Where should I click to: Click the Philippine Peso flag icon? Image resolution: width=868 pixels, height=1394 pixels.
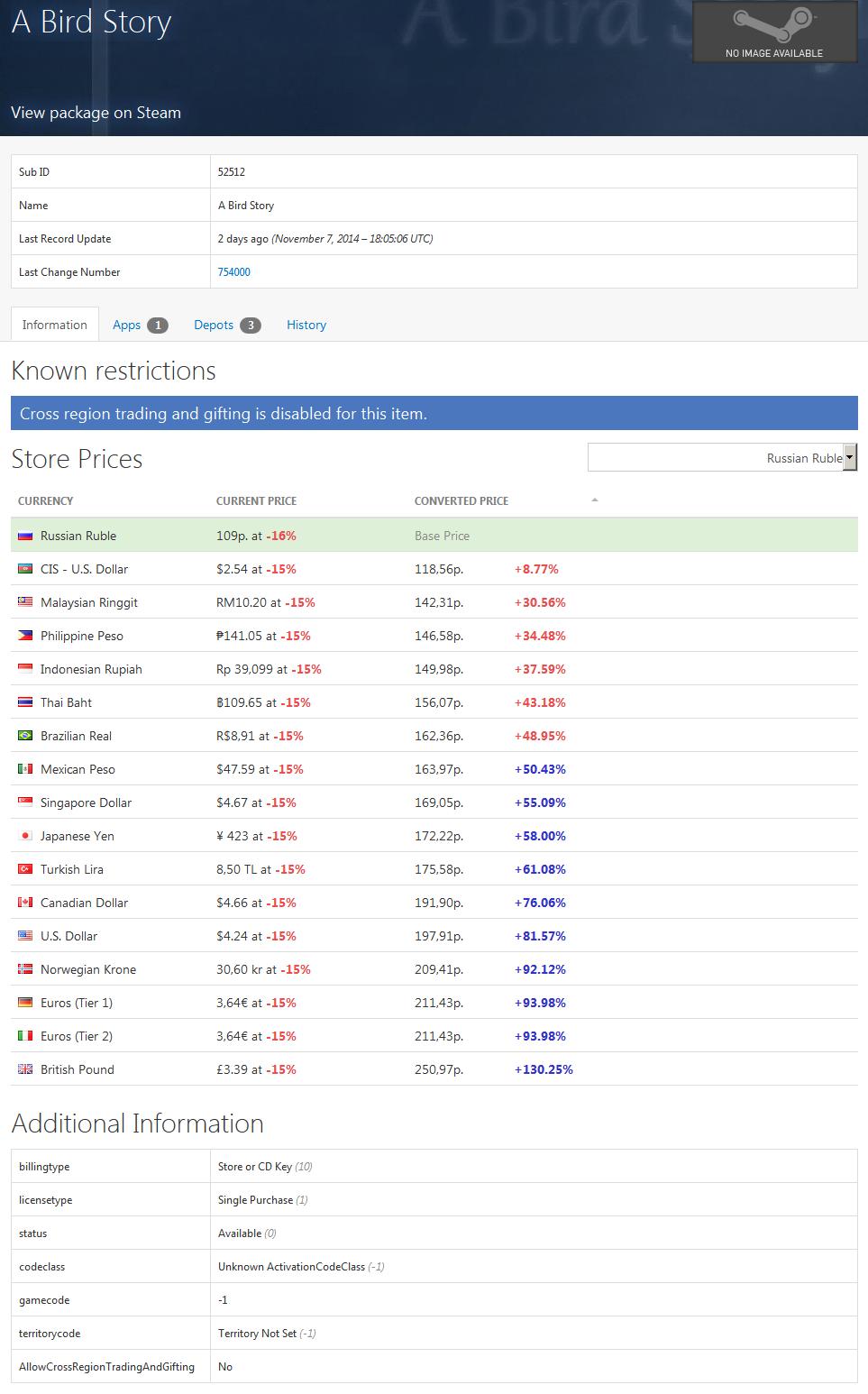click(x=25, y=636)
